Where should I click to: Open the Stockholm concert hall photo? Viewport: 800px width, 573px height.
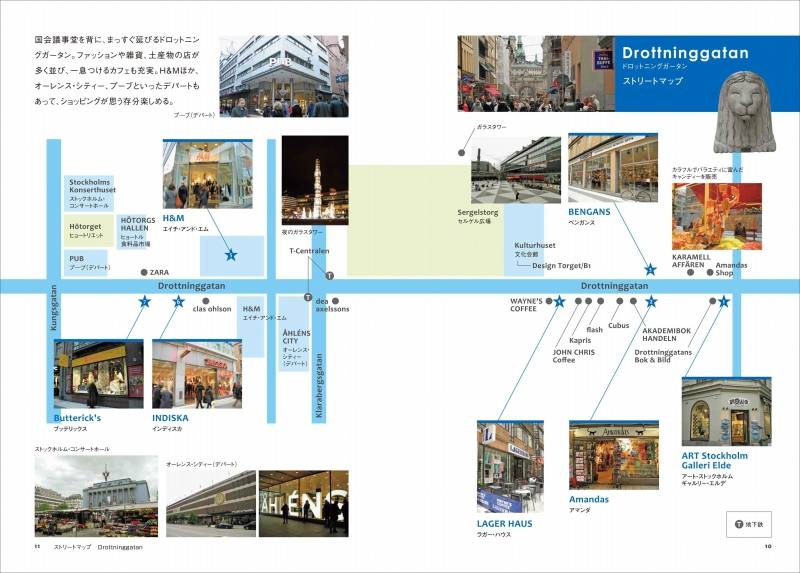pos(96,496)
